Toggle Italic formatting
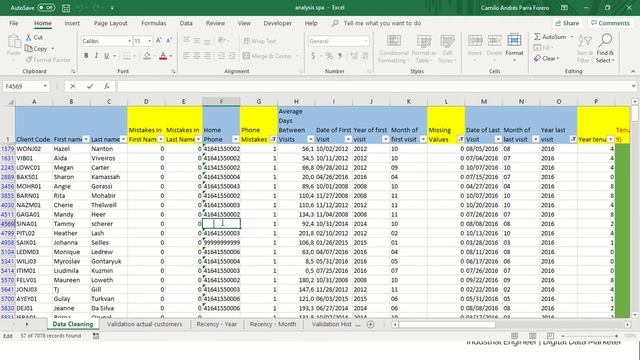Image resolution: width=640 pixels, height=360 pixels. point(96,56)
